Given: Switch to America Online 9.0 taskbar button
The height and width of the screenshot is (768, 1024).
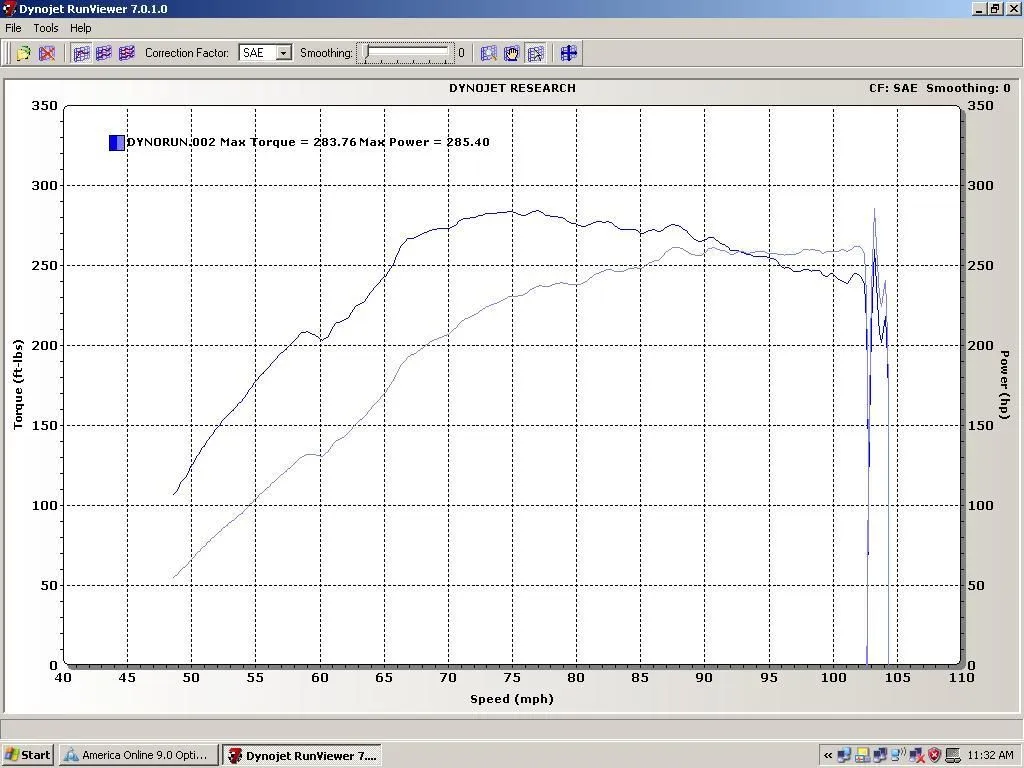Looking at the screenshot, I should pos(138,755).
